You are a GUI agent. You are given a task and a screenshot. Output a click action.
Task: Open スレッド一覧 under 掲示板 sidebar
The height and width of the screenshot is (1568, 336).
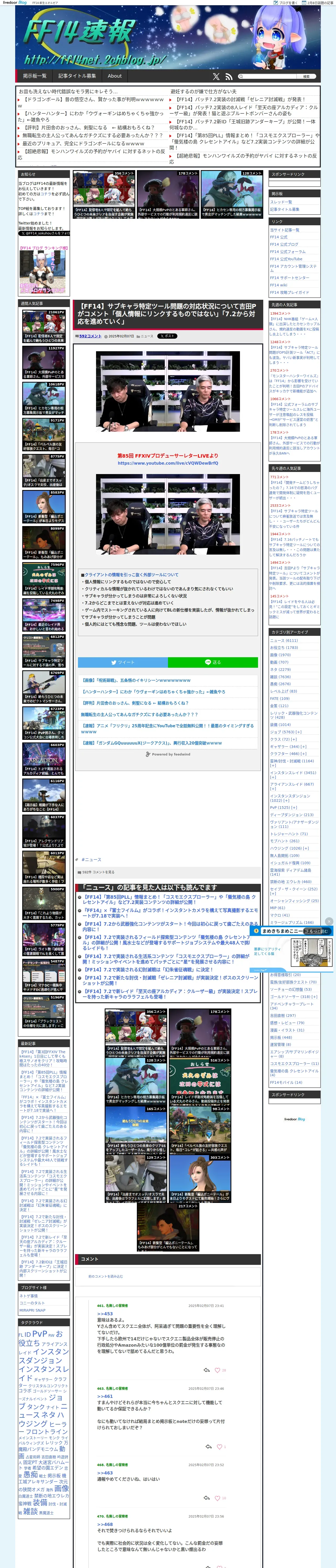coord(281,202)
